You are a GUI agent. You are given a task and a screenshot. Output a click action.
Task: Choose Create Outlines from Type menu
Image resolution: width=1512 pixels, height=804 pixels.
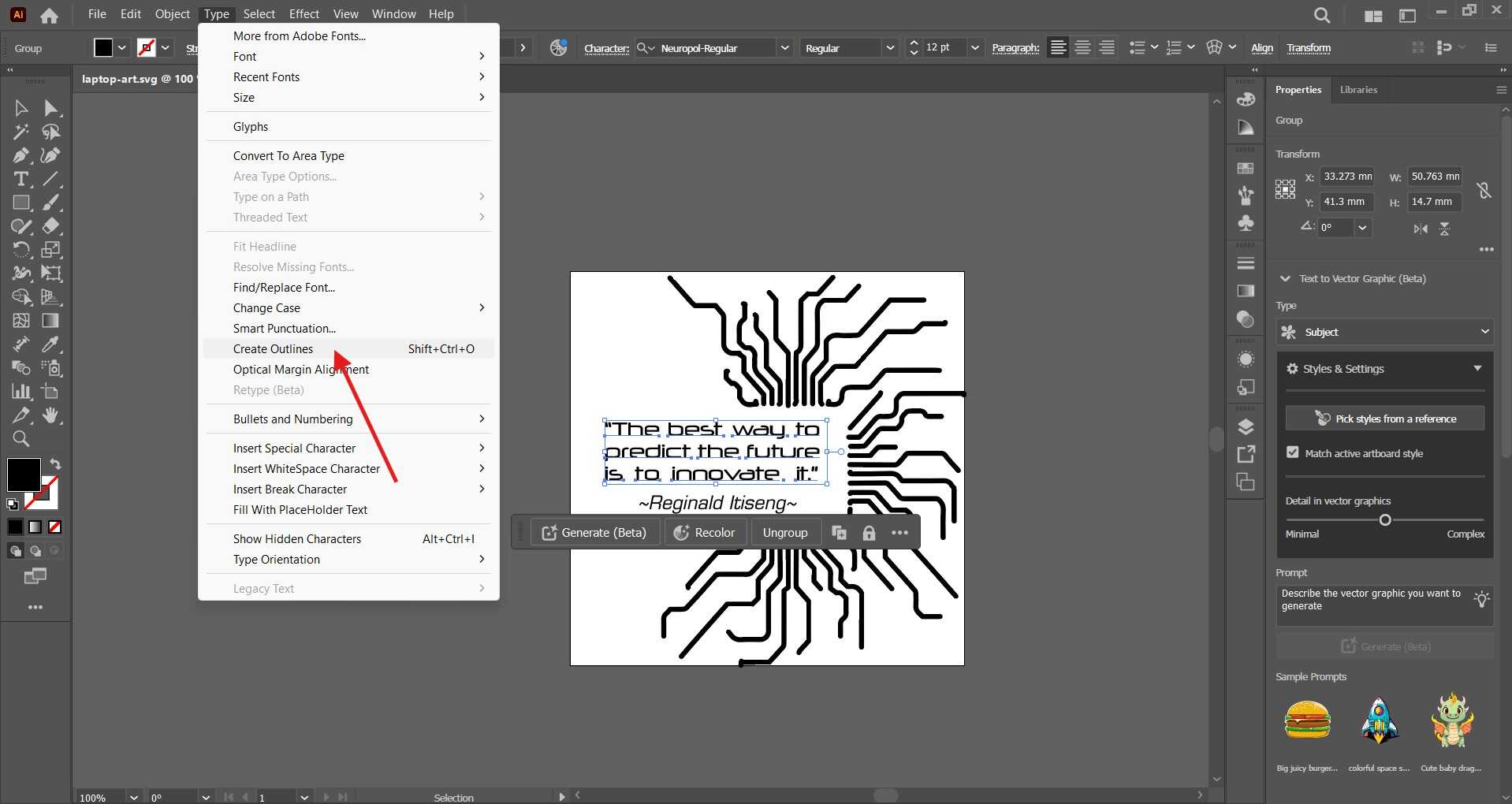pos(348,348)
